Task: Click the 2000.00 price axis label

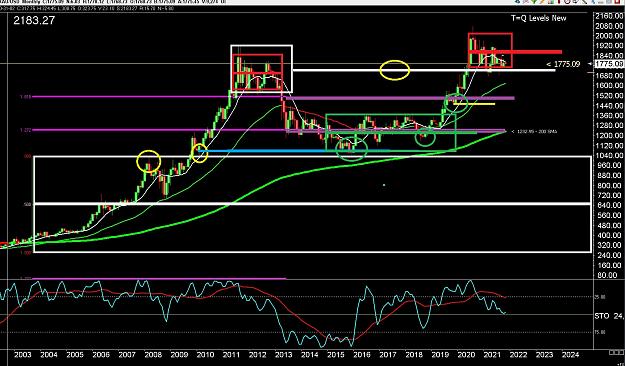Action: [609, 36]
